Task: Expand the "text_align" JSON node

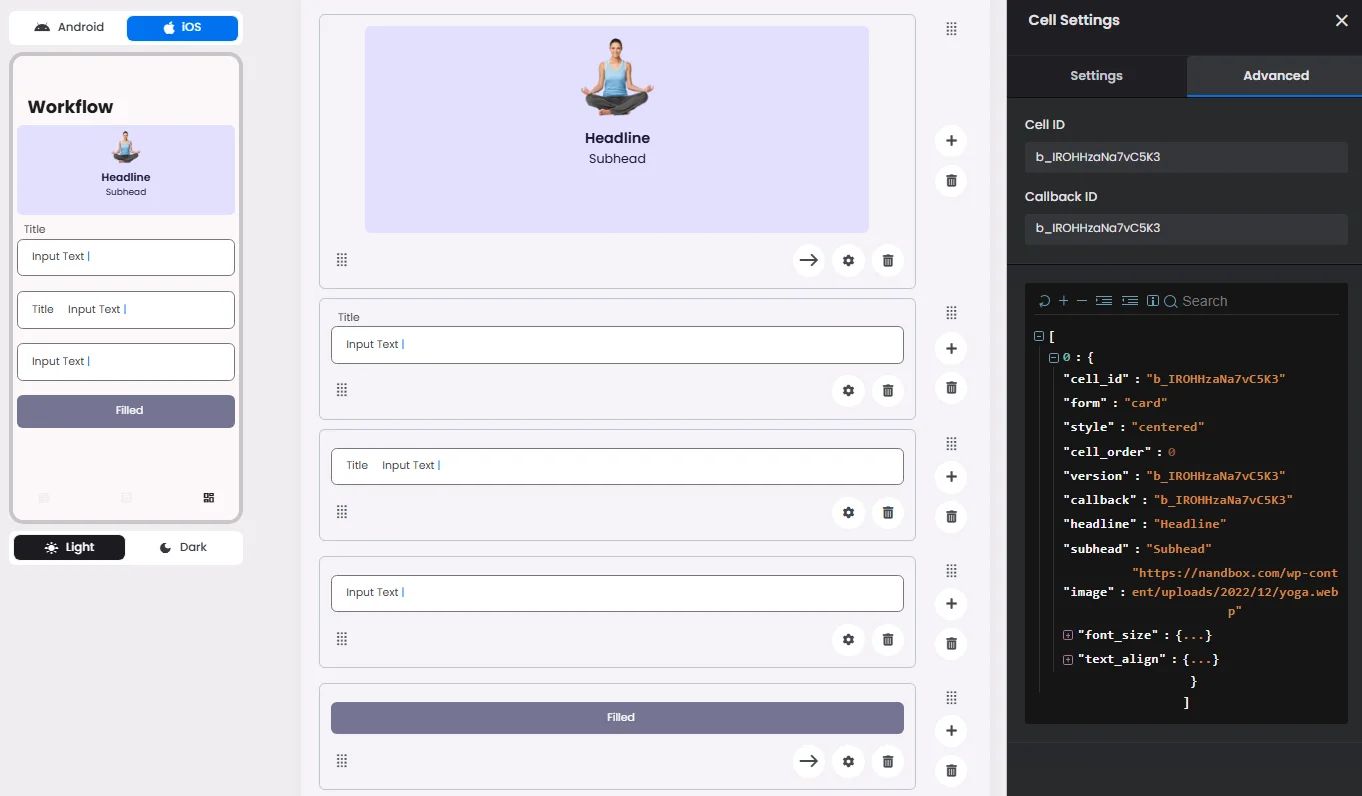Action: [1068, 659]
